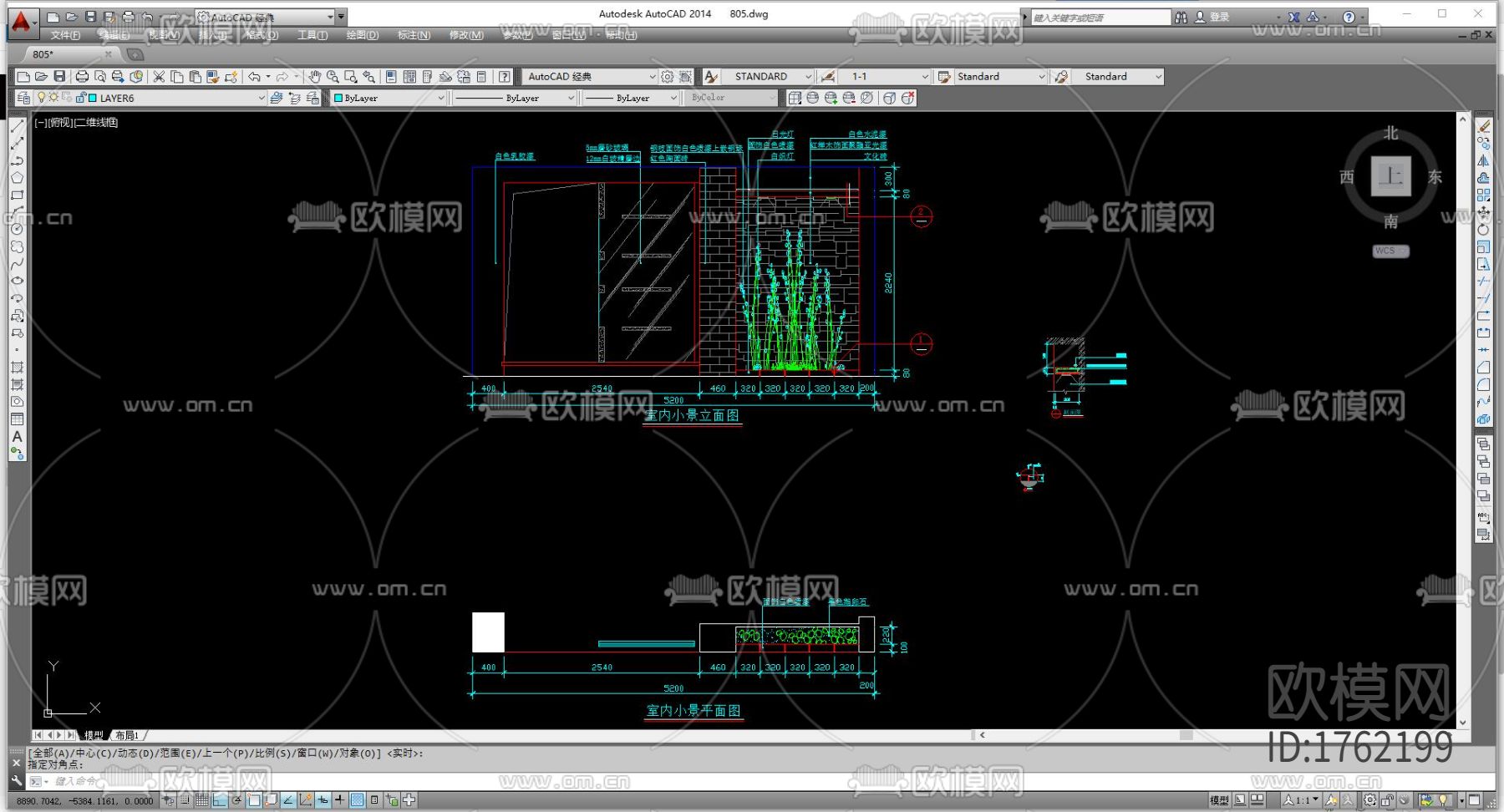Click the Plot (print) icon
This screenshot has width=1504, height=812.
click(x=82, y=77)
